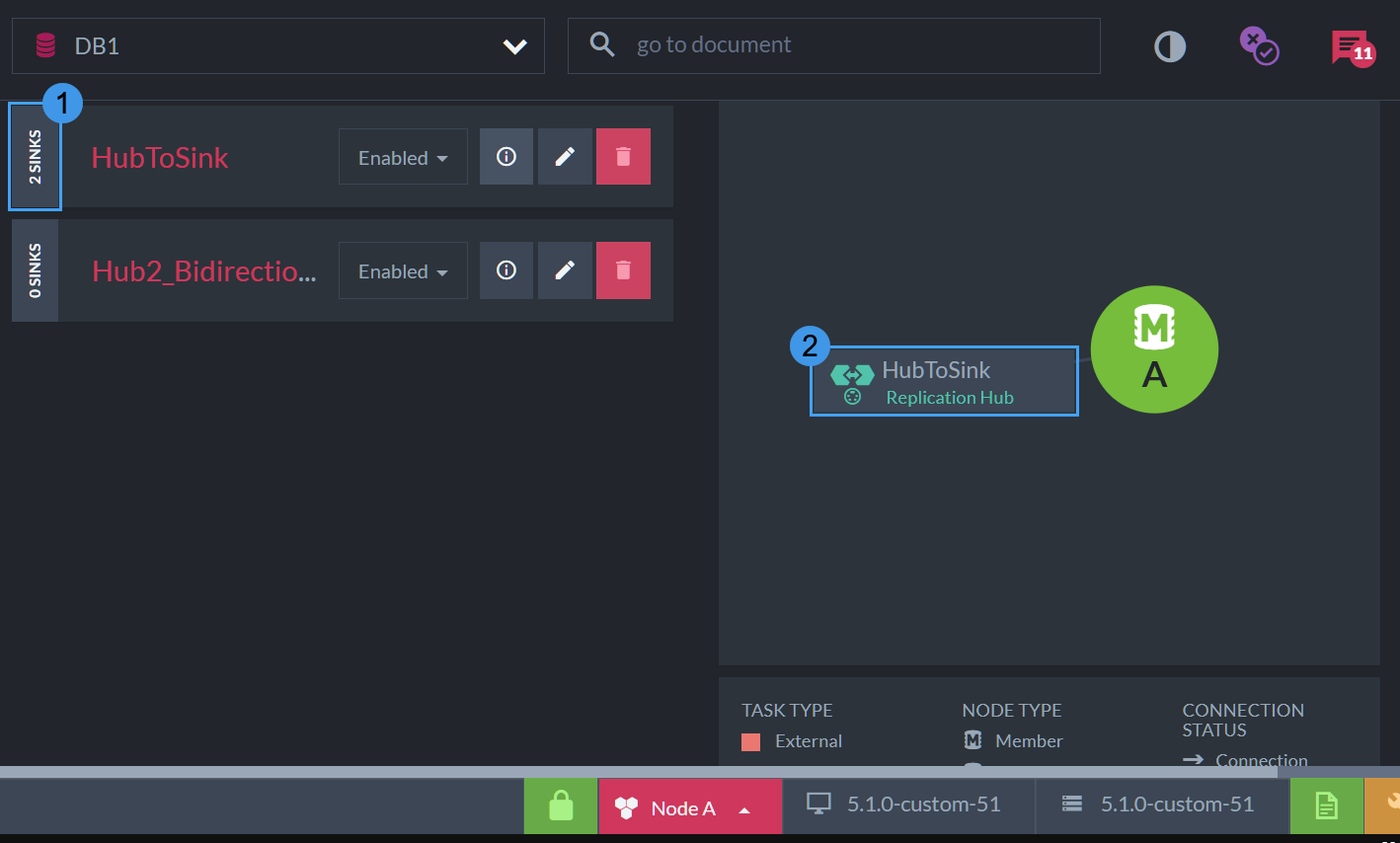Select the HubToSink Replication Hub graph node

(x=944, y=381)
